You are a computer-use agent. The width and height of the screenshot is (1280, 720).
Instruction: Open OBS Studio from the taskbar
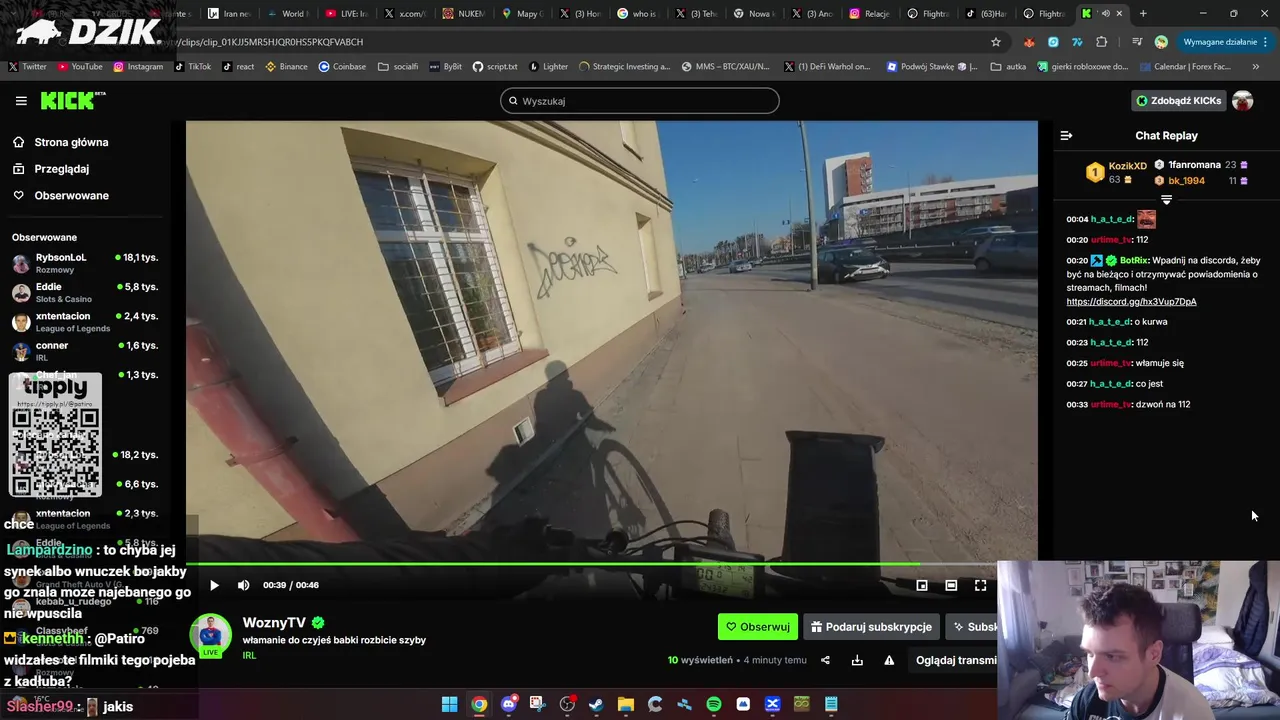pos(568,705)
